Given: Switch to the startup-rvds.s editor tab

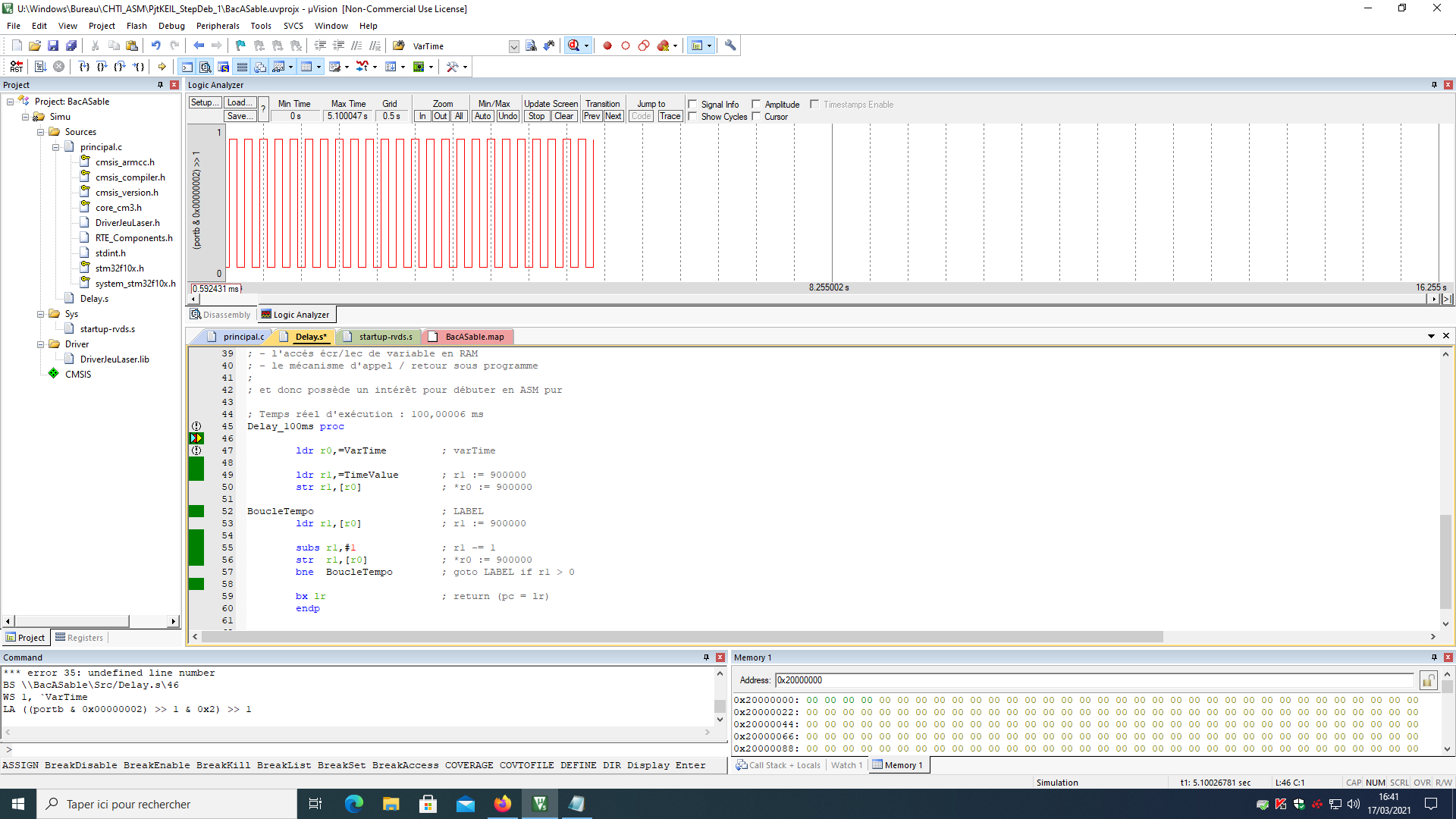Looking at the screenshot, I should point(385,337).
